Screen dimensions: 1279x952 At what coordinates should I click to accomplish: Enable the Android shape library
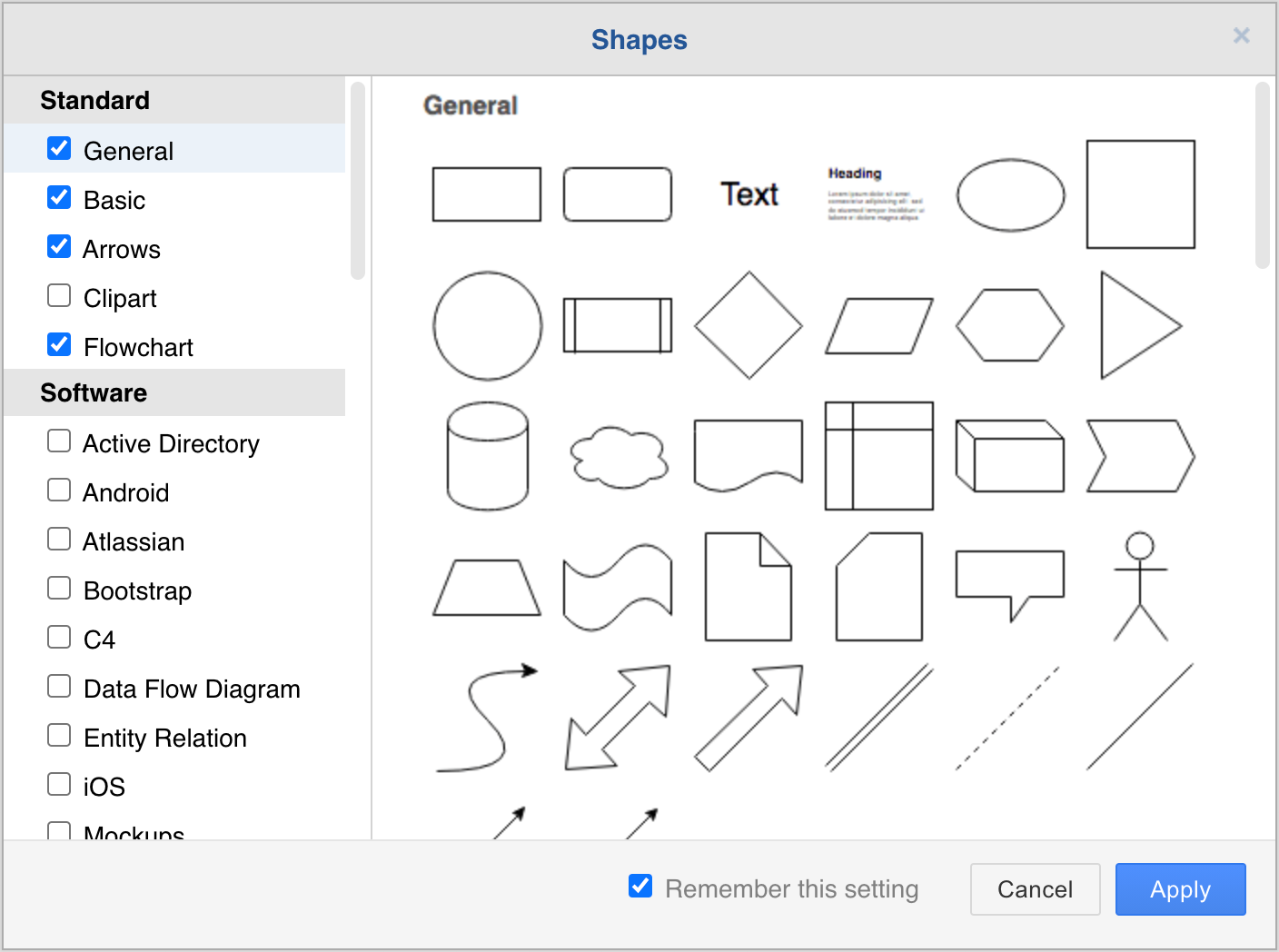pos(58,490)
